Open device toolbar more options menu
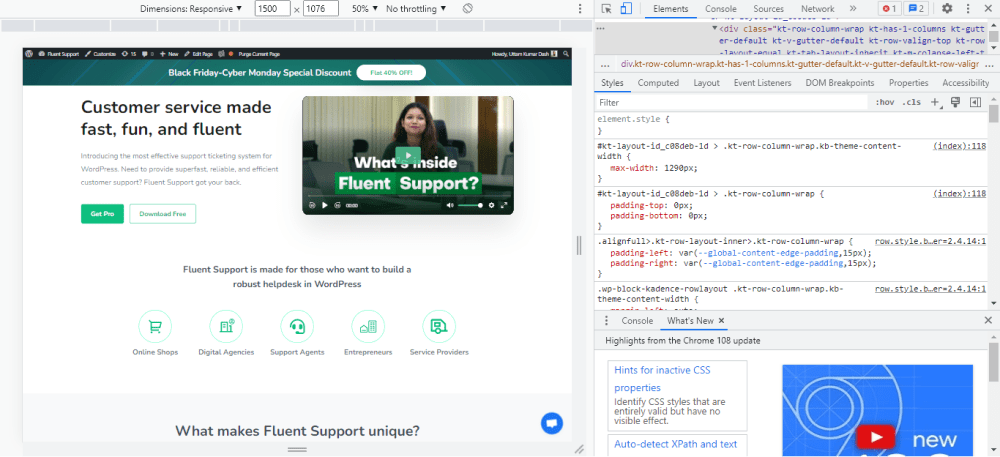This screenshot has width=1000, height=457. pos(580,9)
